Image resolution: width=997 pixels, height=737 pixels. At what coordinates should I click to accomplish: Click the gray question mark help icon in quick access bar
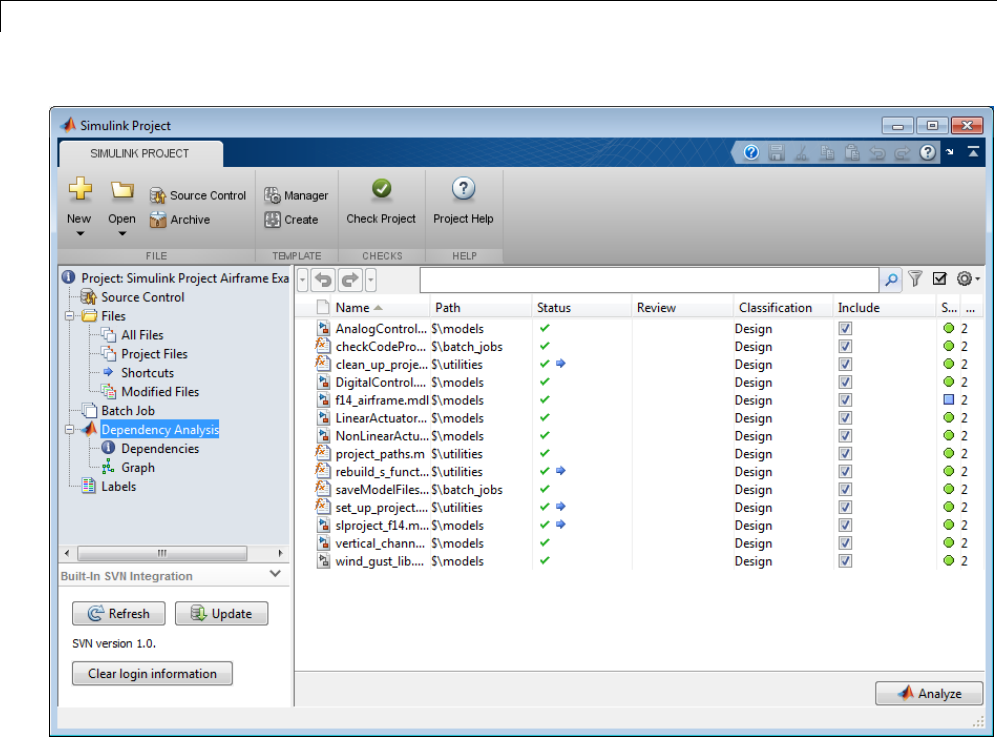(x=928, y=153)
